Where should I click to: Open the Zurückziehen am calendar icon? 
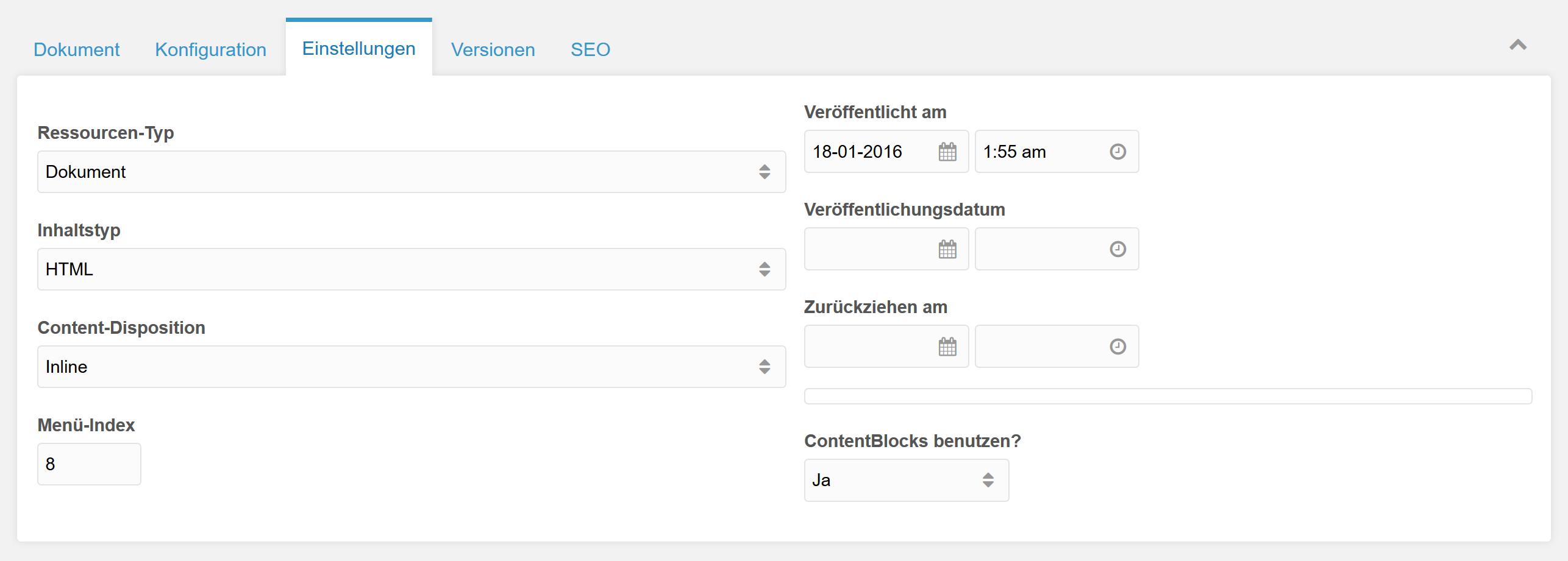[947, 347]
